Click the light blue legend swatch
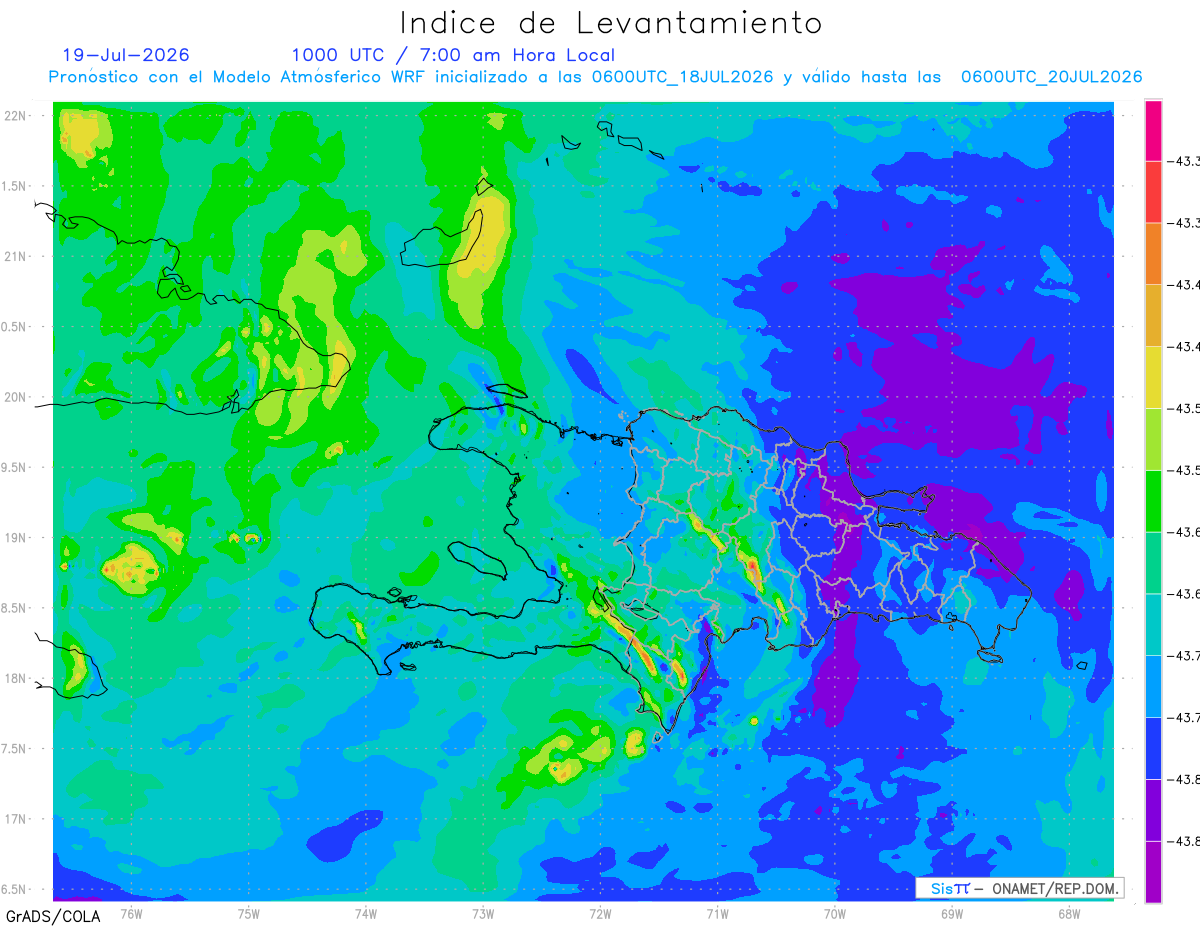 (x=1153, y=686)
